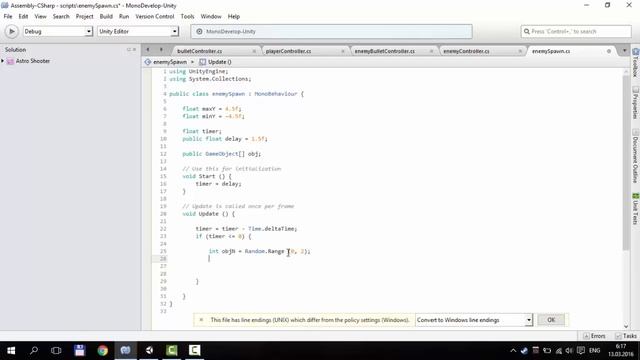Open the Edit menu
This screenshot has height=360, width=640.
pos(23,16)
